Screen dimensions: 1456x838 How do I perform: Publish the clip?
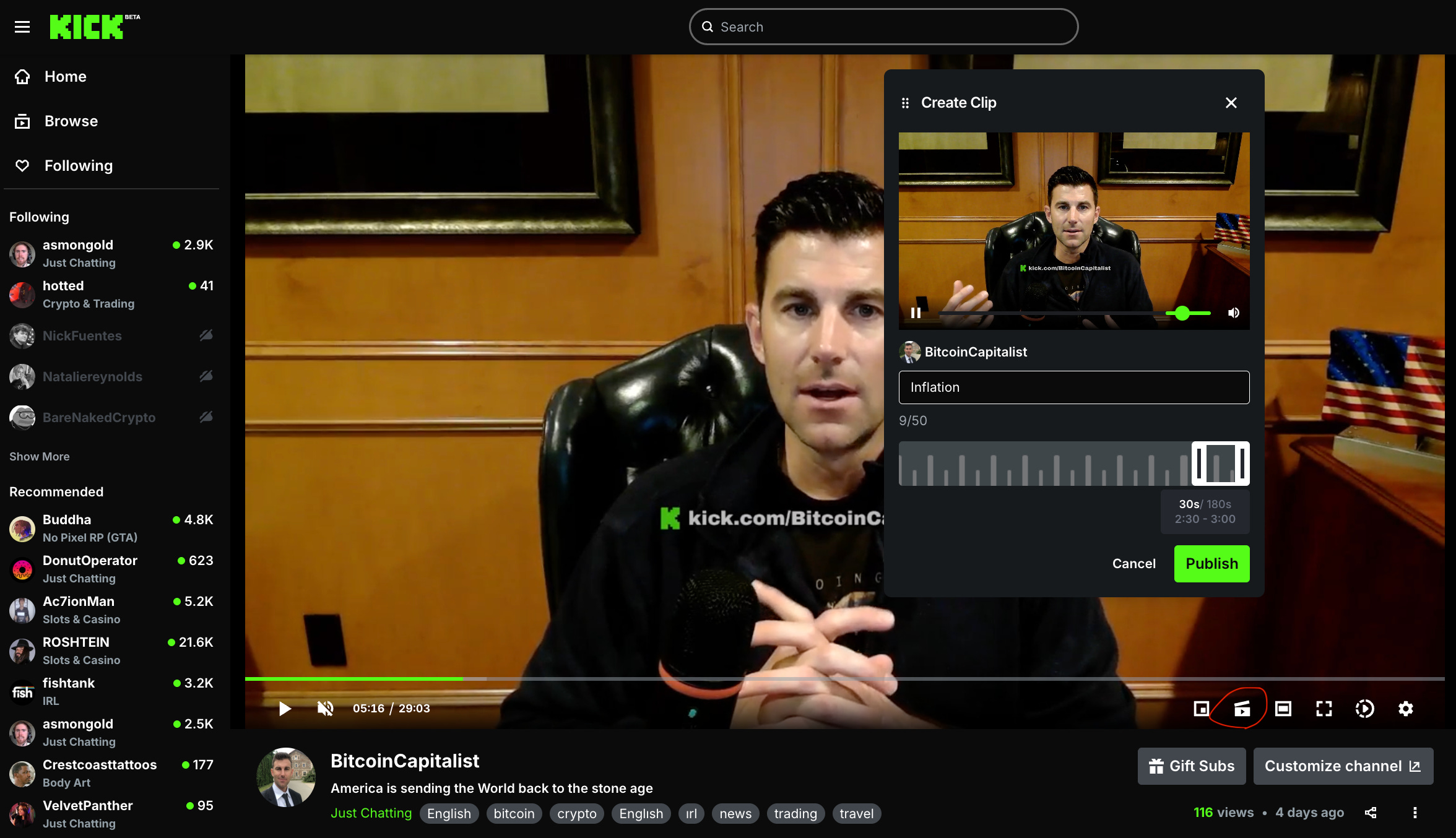tap(1211, 563)
